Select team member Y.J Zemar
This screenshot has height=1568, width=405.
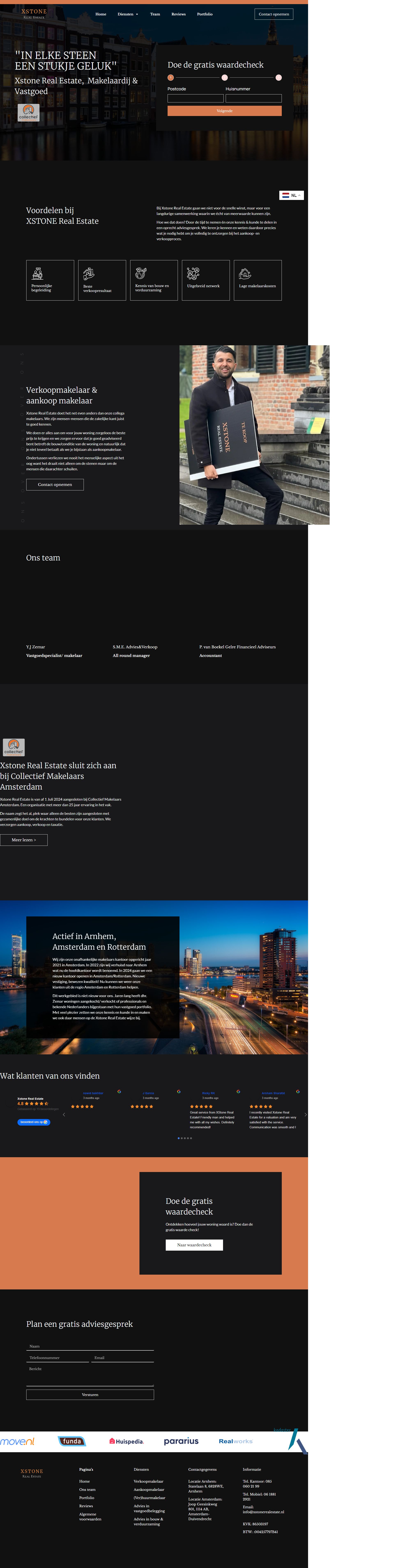(35, 647)
